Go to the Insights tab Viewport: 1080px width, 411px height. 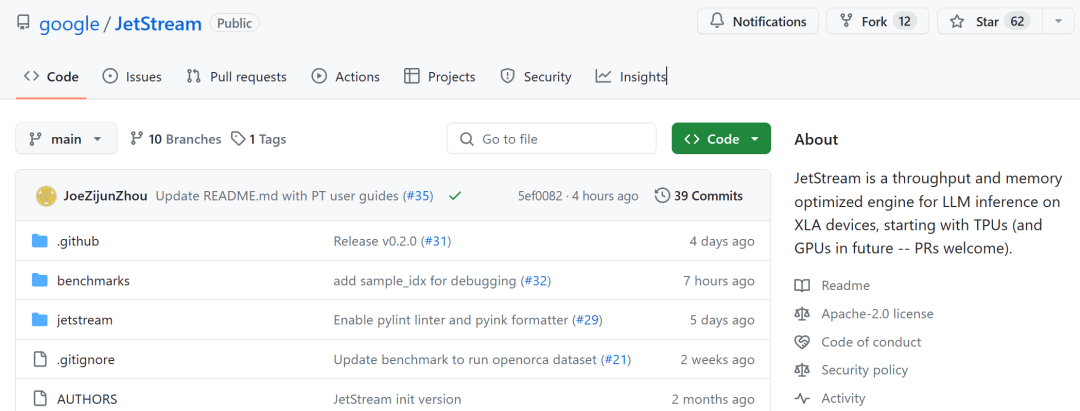[631, 76]
